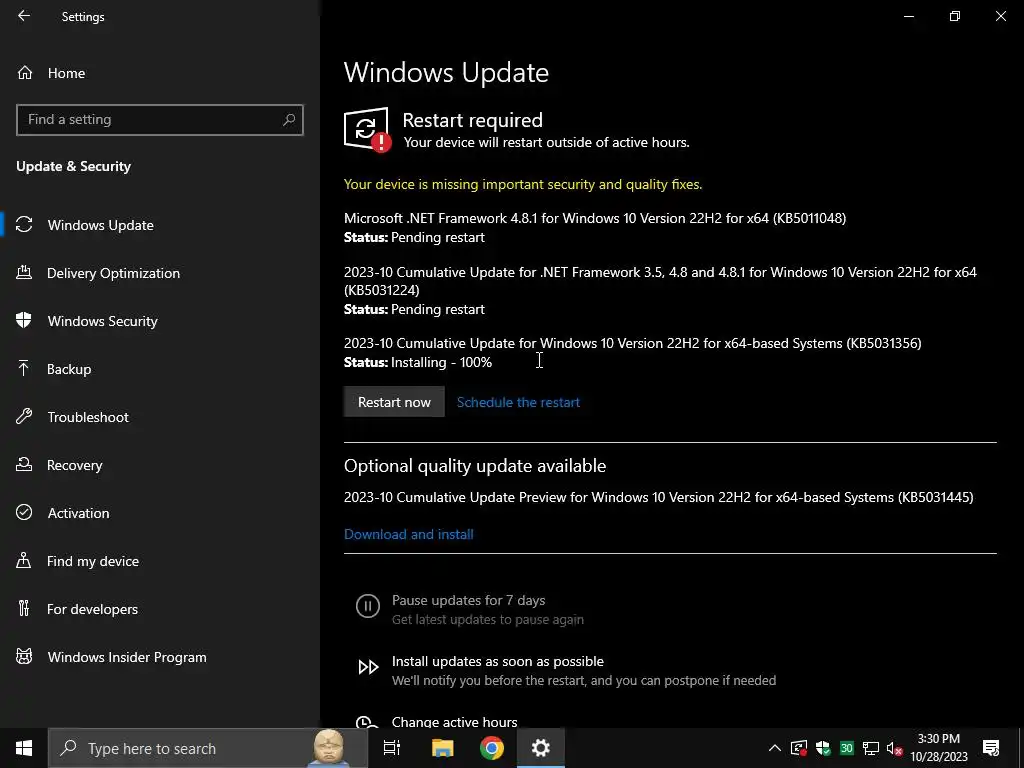Click the pause icon beside Pause updates

368,606
